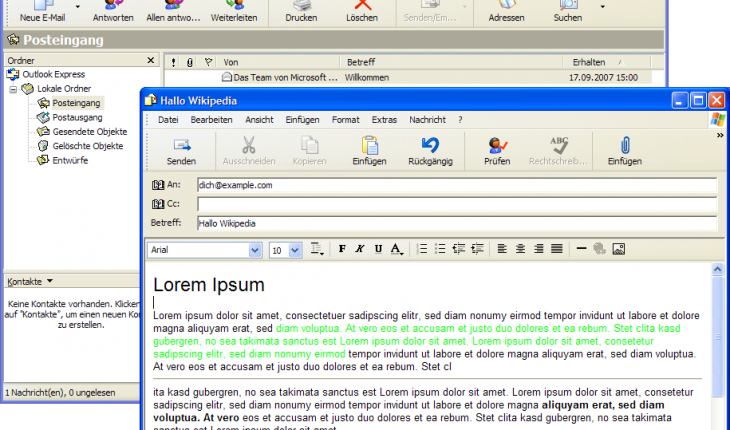Click the Cc: address book button
The height and width of the screenshot is (430, 730).
[166, 204]
